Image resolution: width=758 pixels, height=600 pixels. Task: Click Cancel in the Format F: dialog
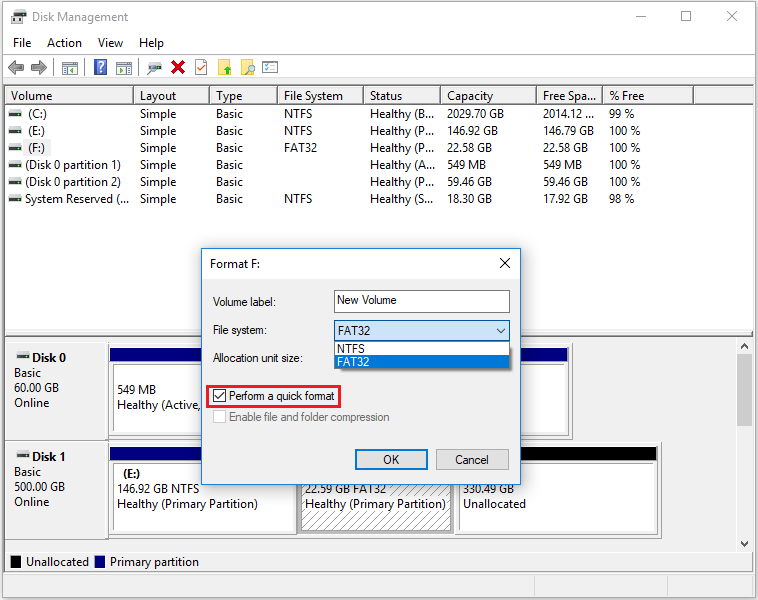[472, 459]
